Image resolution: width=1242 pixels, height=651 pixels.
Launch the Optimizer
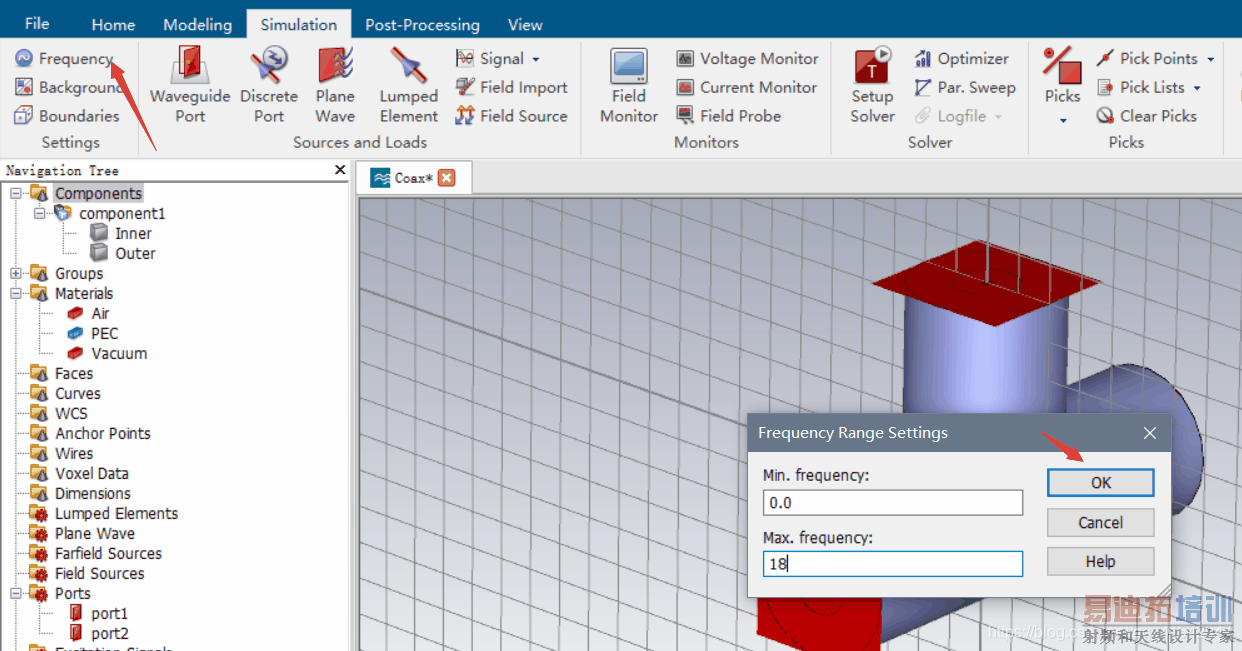click(x=962, y=59)
